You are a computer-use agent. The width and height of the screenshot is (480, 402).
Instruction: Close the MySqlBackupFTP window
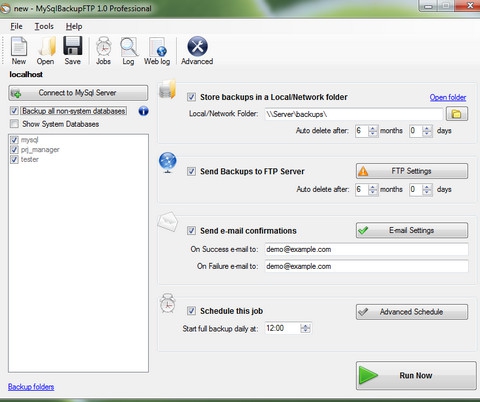pos(469,6)
